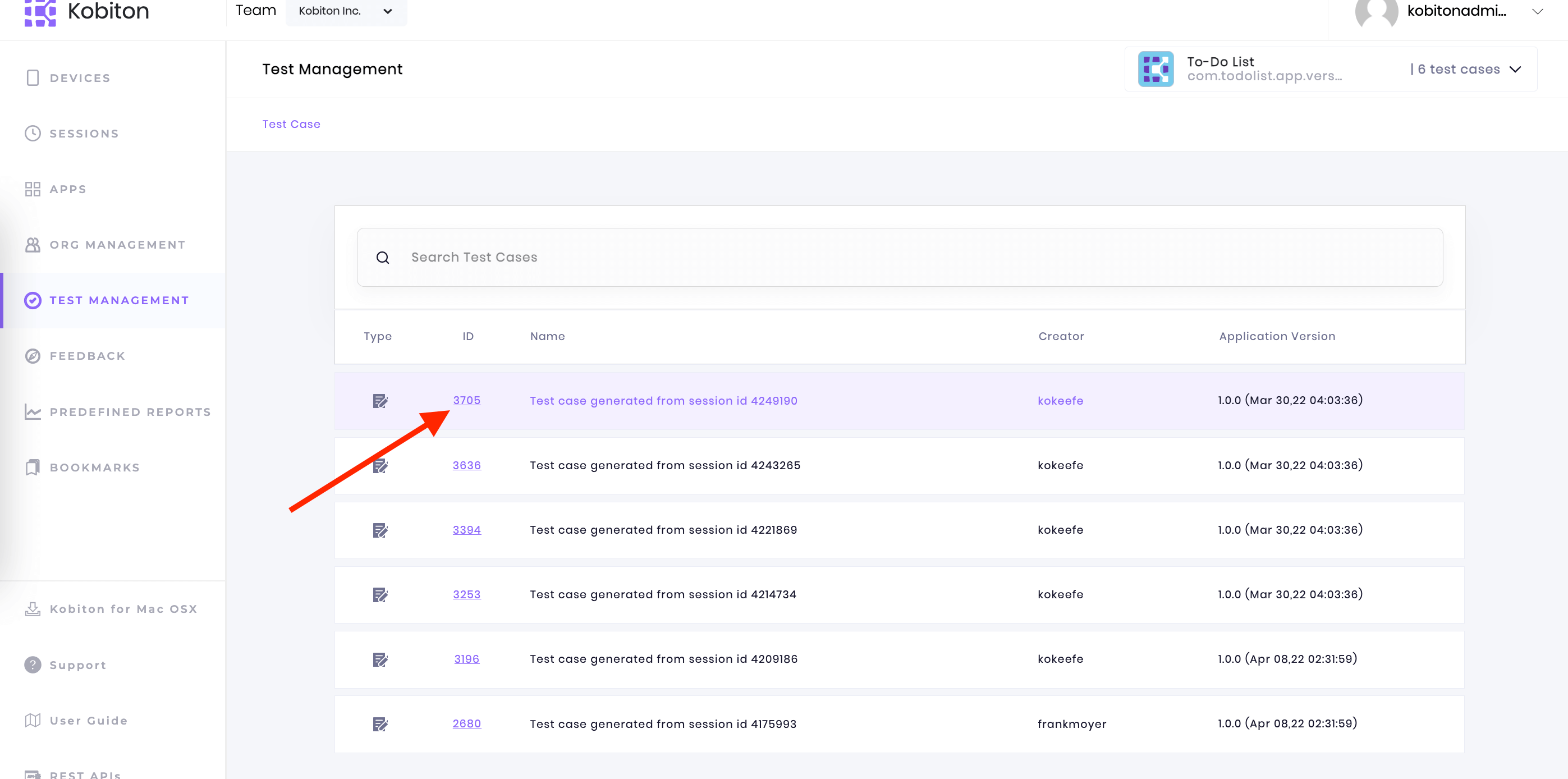Open the Devices sidebar icon

[x=33, y=78]
